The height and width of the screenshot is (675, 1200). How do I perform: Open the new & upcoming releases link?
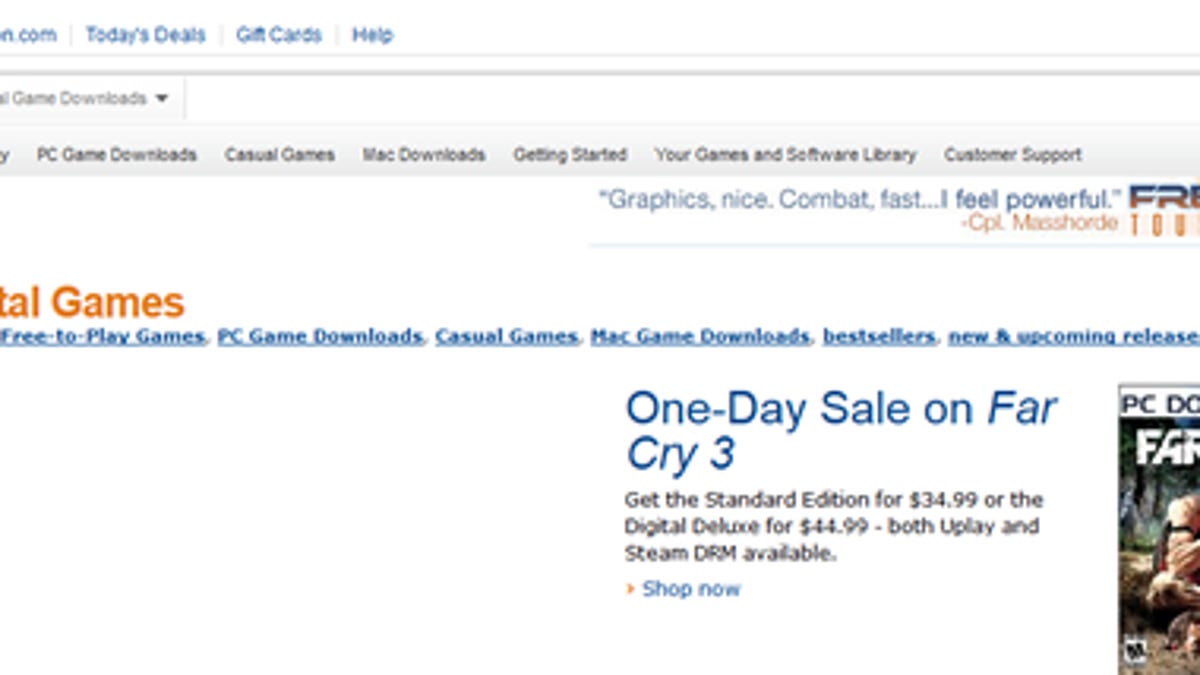[1073, 337]
